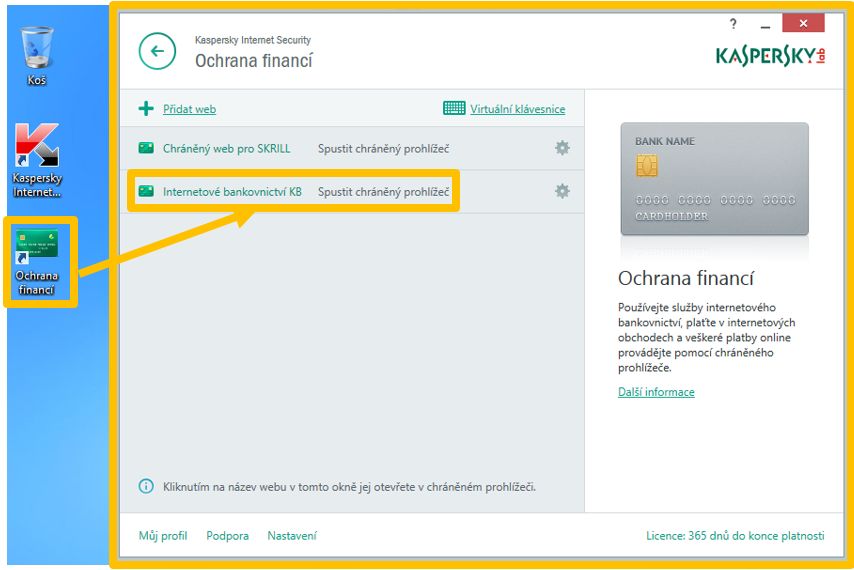This screenshot has height=570, width=854.
Task: Click the Kaspersky Internet Security subtitle text
Action: [253, 40]
